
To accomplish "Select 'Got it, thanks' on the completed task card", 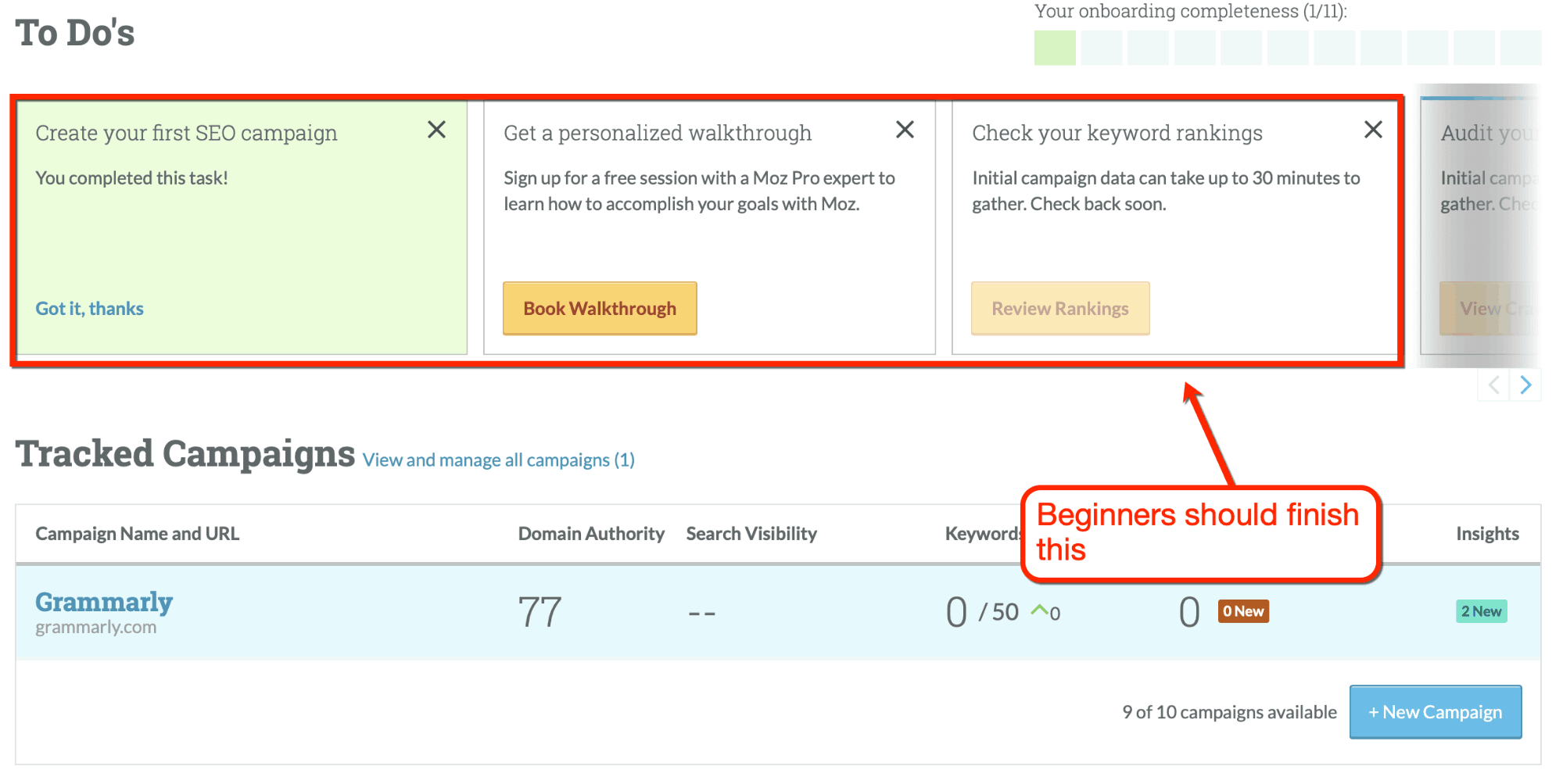I will tap(89, 308).
